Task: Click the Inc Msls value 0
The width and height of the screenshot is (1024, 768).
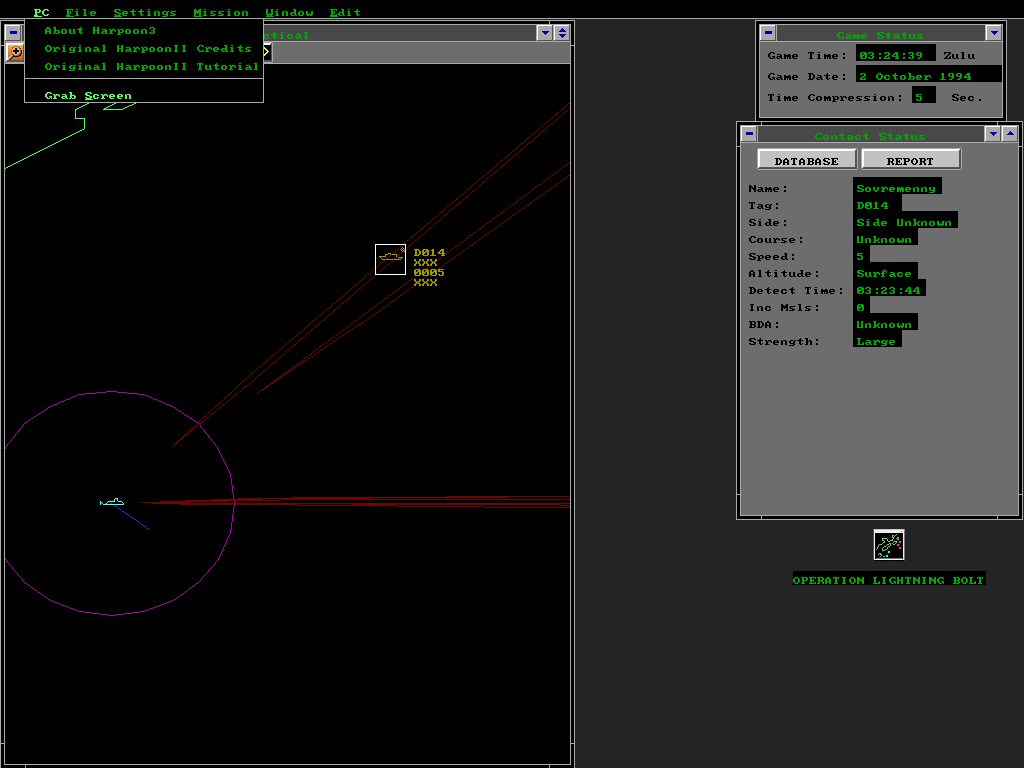Action: [x=861, y=307]
